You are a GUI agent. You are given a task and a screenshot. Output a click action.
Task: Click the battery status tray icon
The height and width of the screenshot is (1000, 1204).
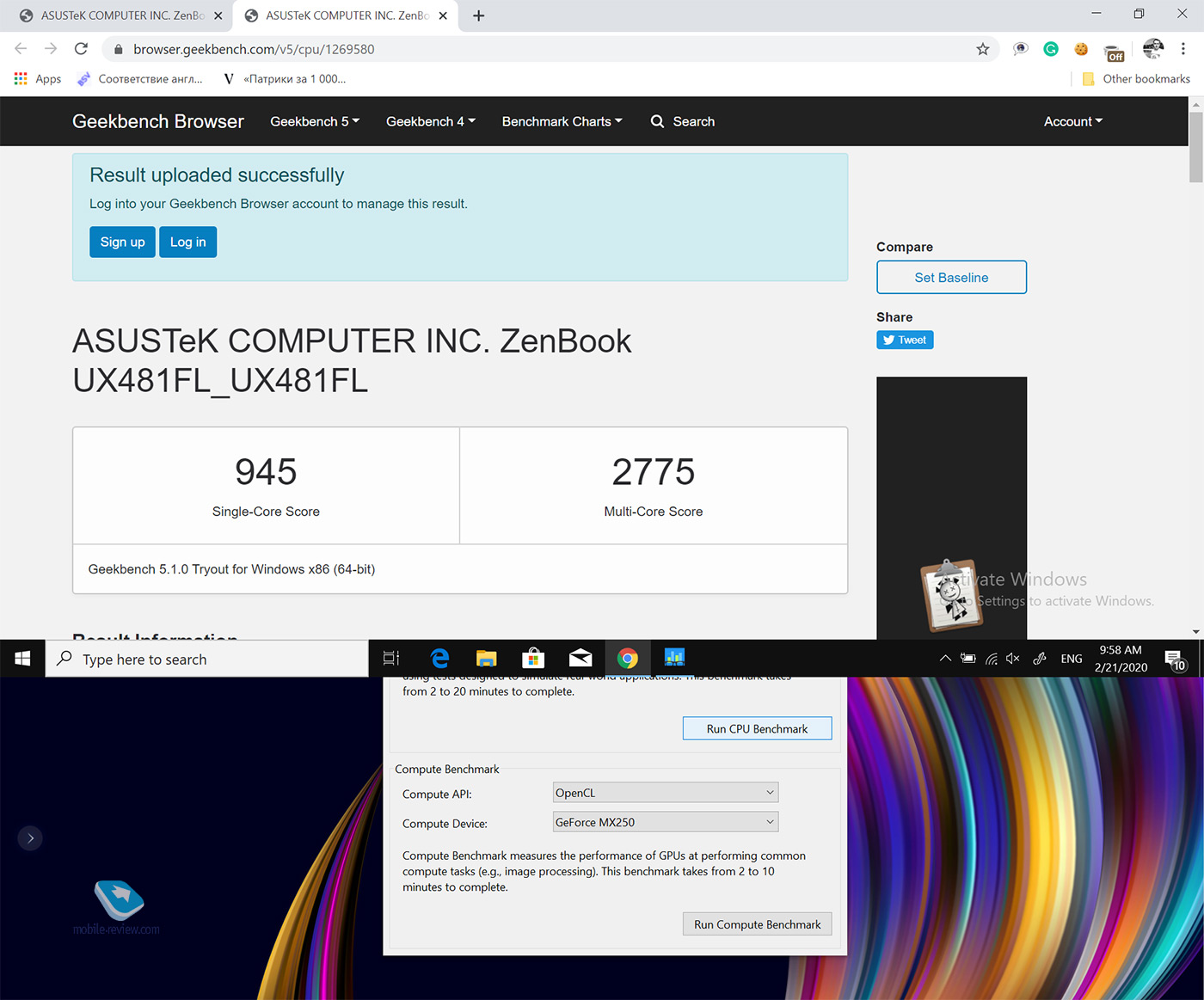tap(968, 659)
